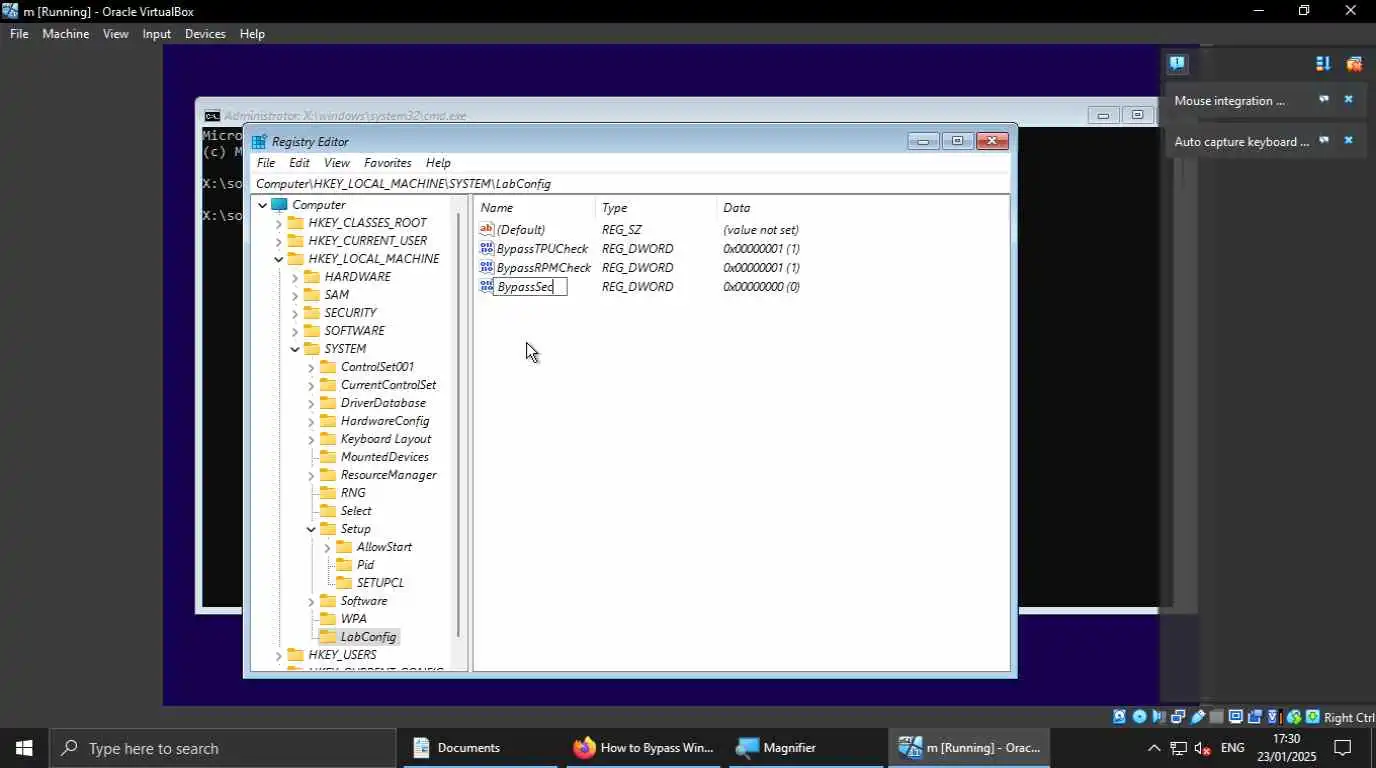Open VirtualBox Input menu
1376x768 pixels.
pyautogui.click(x=156, y=33)
